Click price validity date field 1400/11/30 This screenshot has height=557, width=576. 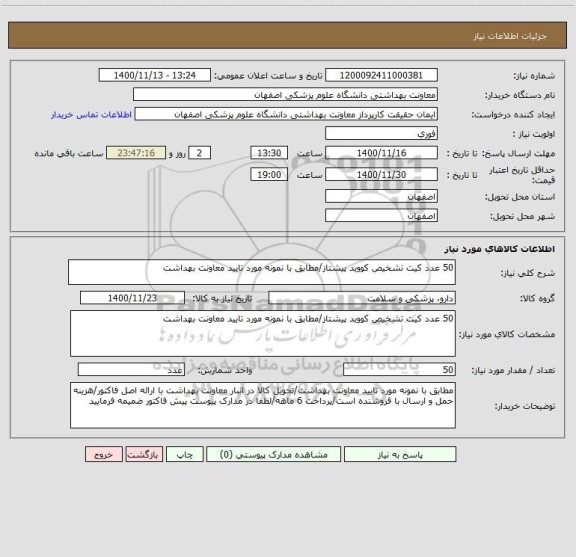coord(381,175)
